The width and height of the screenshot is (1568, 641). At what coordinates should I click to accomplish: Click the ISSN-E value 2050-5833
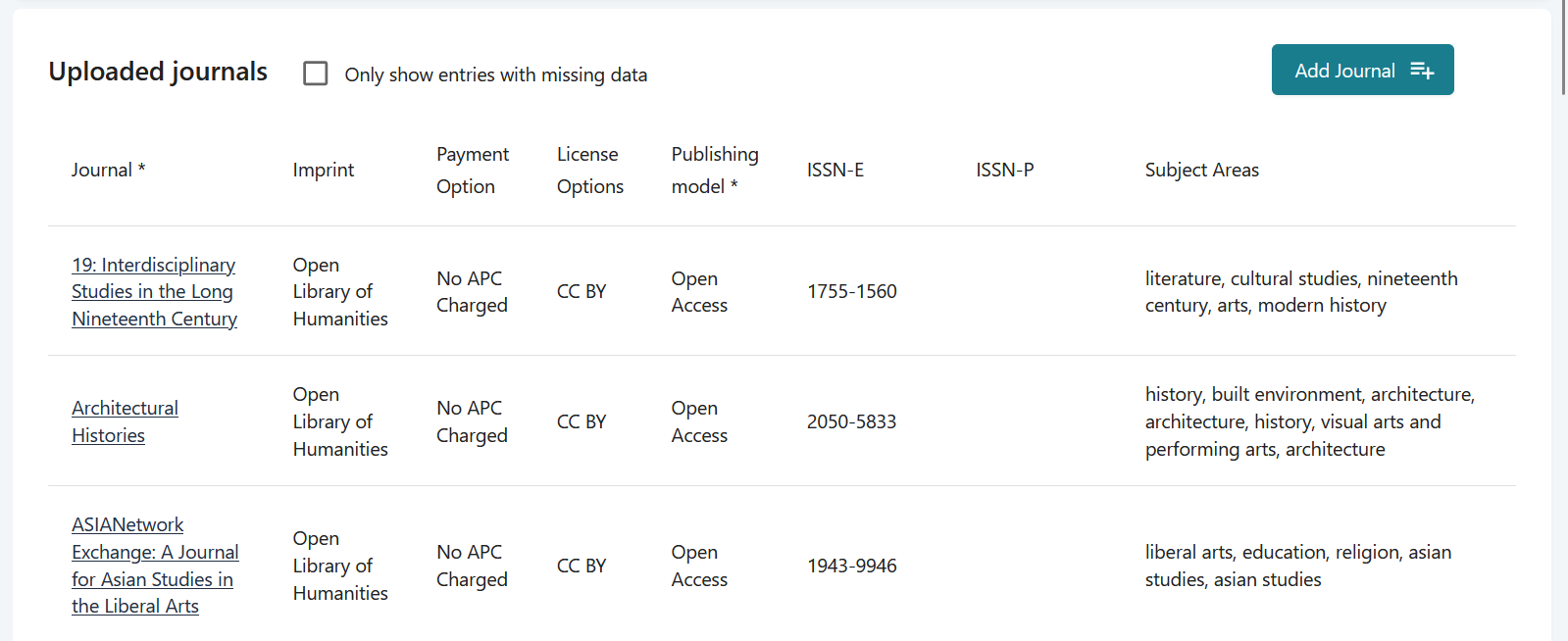(851, 421)
